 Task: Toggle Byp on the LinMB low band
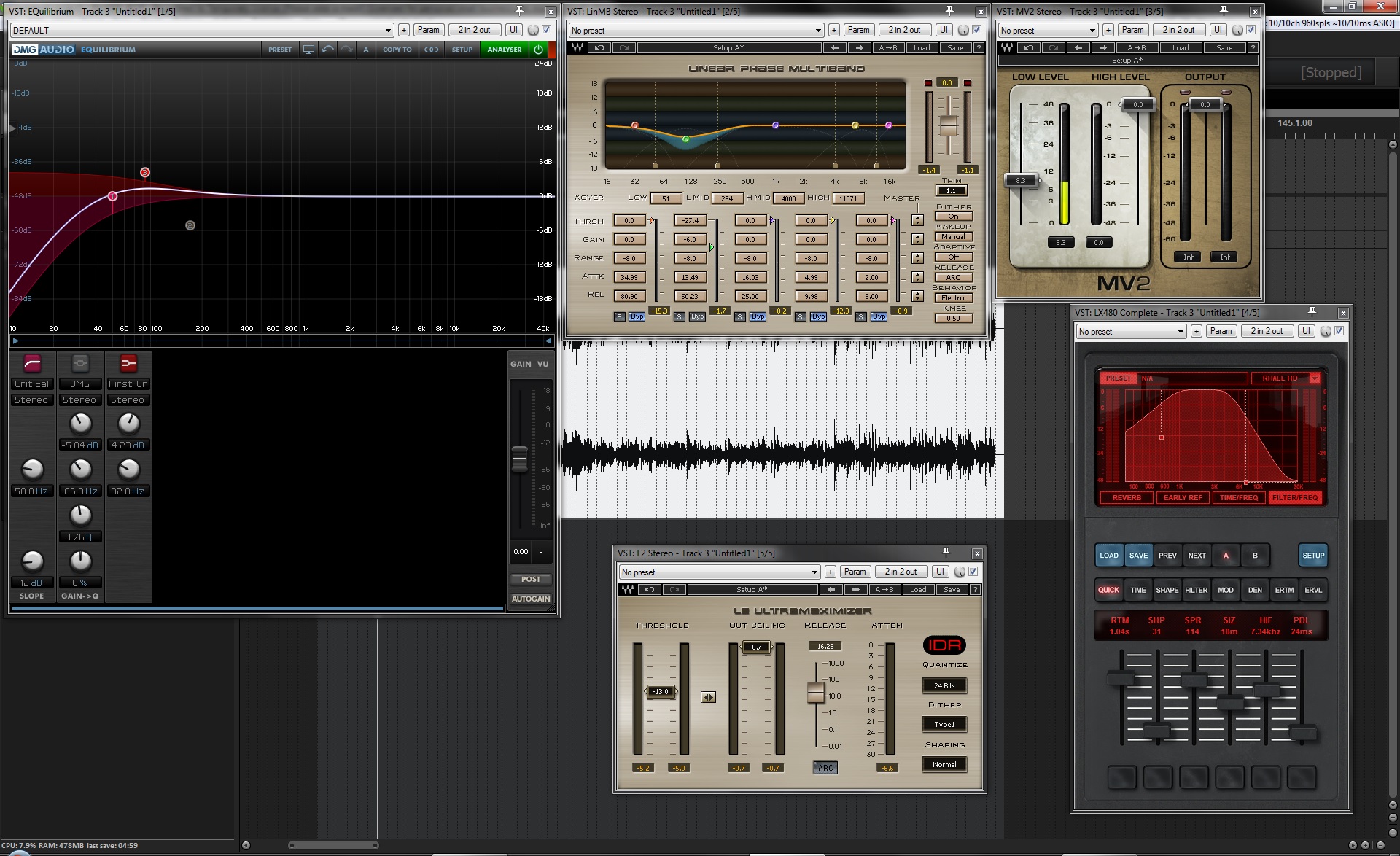[x=637, y=316]
